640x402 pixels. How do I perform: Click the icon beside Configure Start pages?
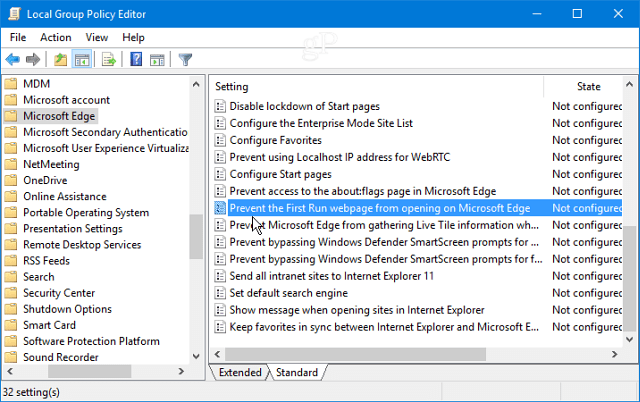tap(220, 174)
